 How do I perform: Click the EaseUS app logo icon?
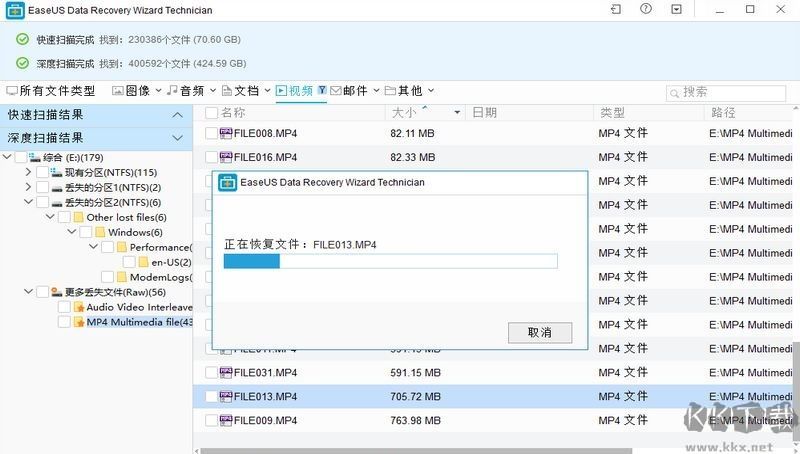pos(15,10)
